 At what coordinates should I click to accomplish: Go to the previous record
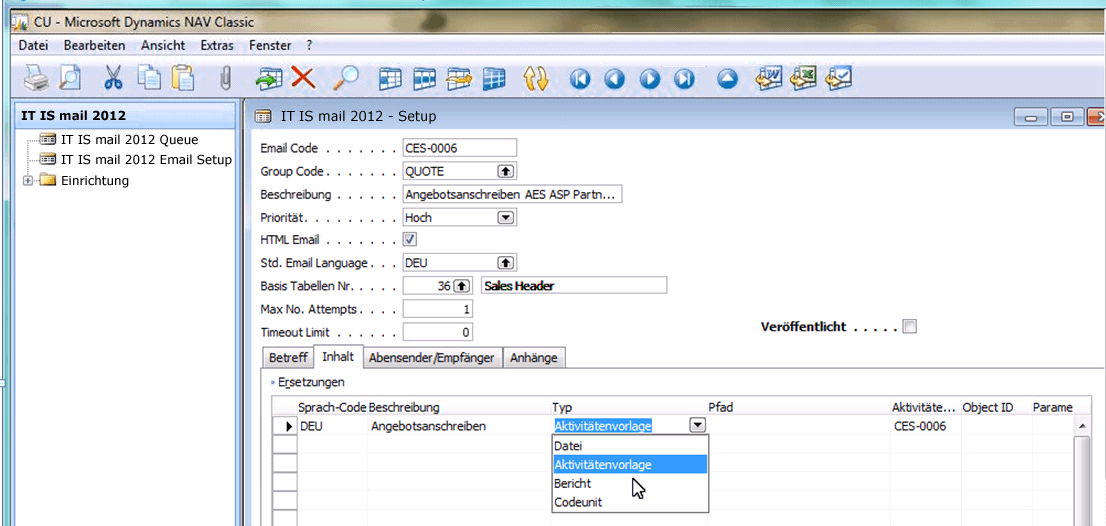point(614,78)
